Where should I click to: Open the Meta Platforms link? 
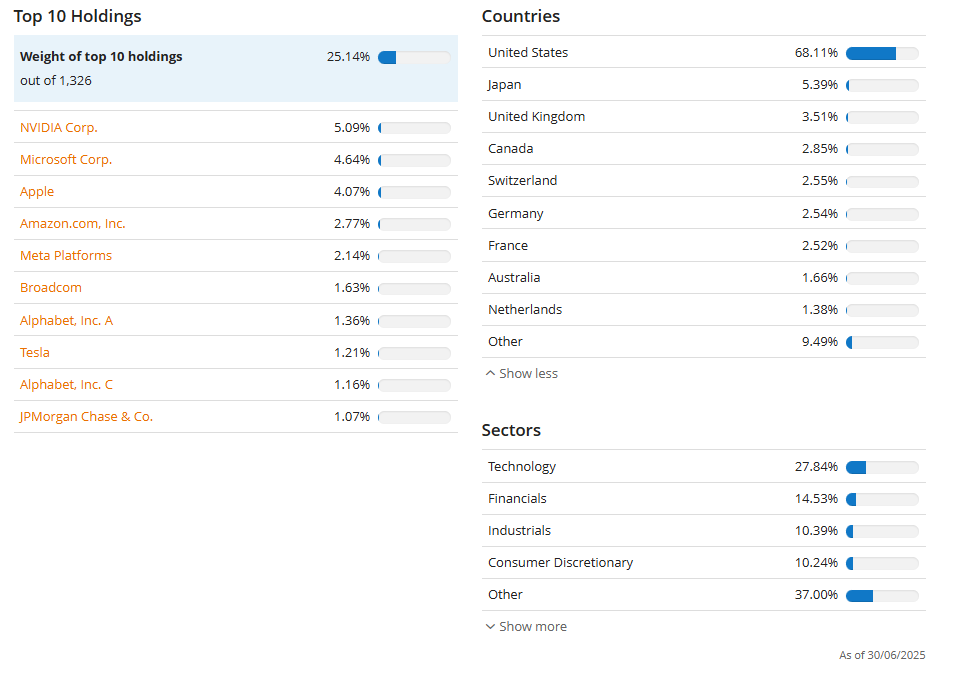tap(66, 256)
